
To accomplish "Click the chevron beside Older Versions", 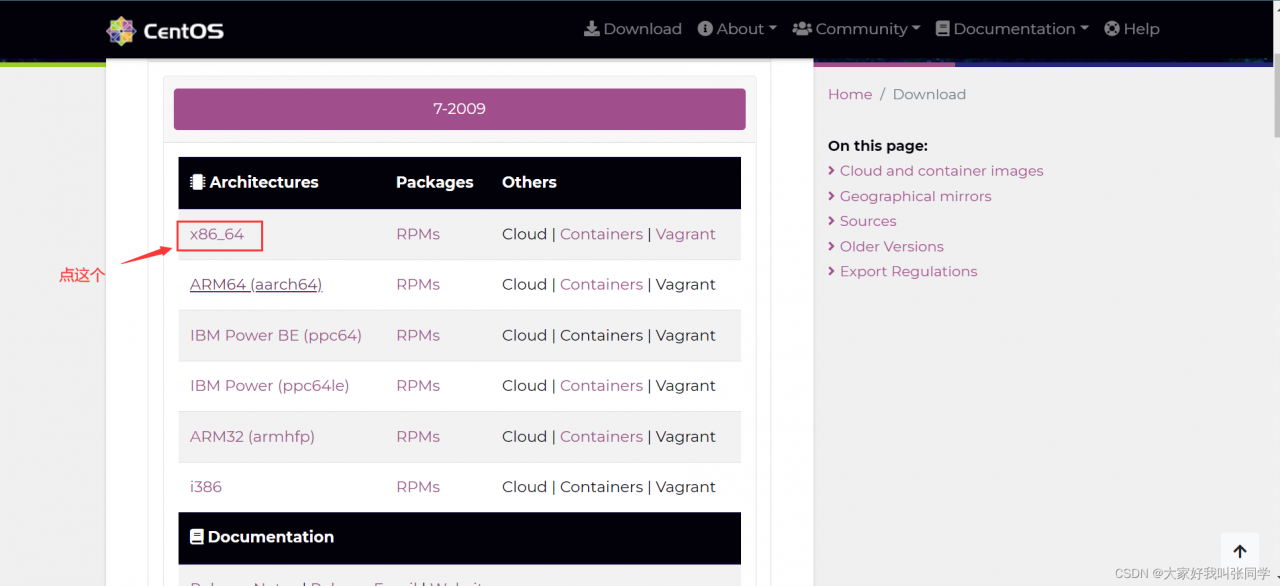I will pyautogui.click(x=832, y=246).
